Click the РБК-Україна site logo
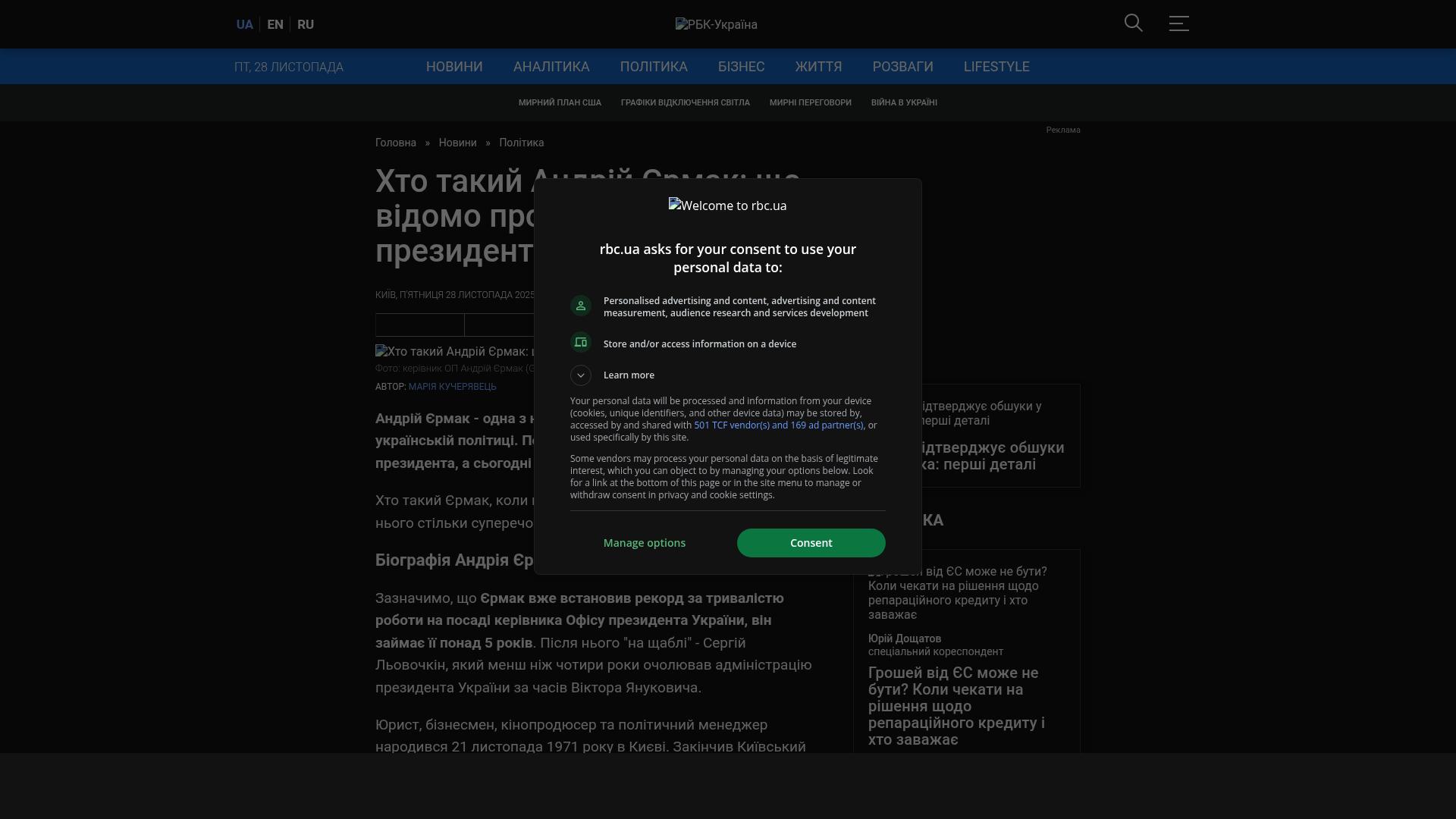This screenshot has width=1456, height=819. click(x=716, y=24)
